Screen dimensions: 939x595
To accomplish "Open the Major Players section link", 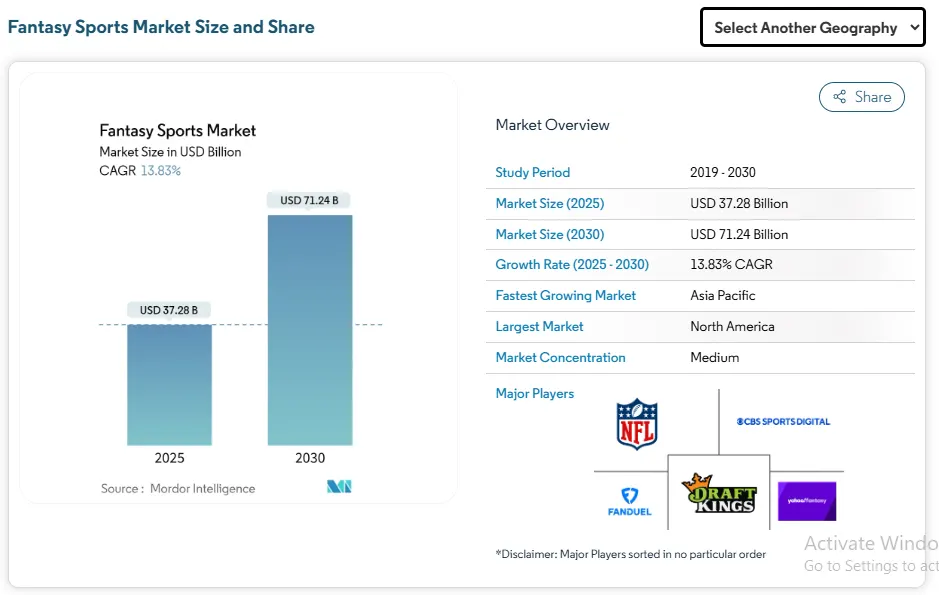I will 535,393.
